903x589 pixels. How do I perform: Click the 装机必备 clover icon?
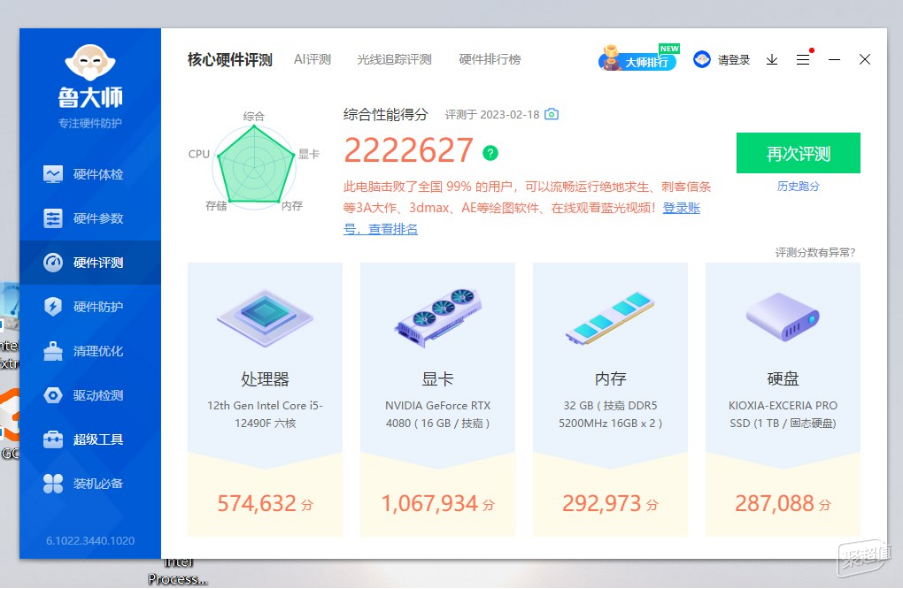[x=53, y=484]
